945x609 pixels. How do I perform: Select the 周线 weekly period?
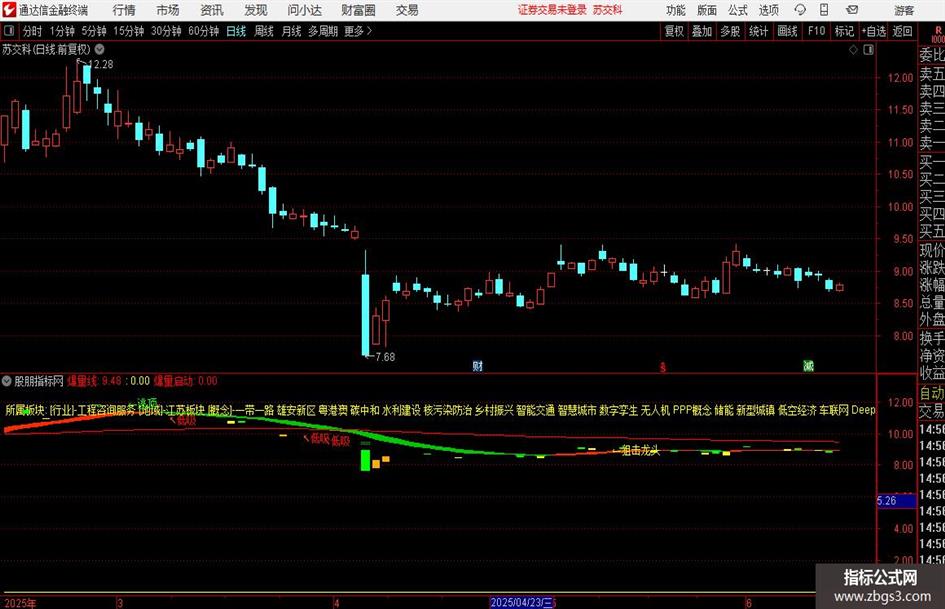264,31
